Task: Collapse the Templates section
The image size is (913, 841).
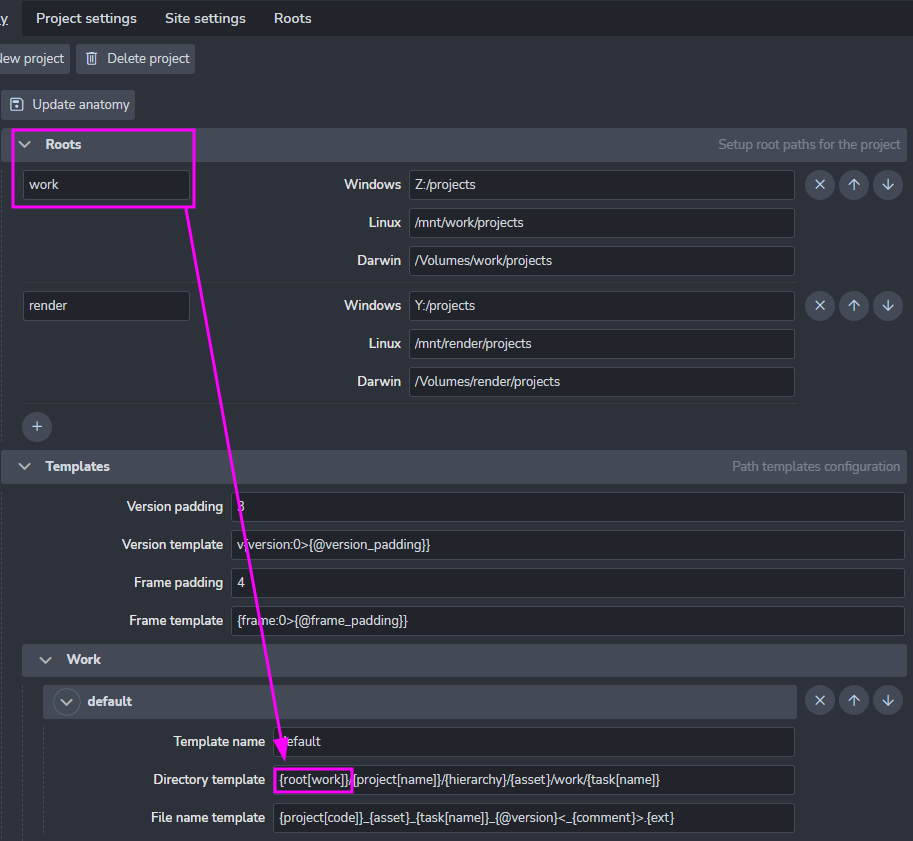Action: 25,467
